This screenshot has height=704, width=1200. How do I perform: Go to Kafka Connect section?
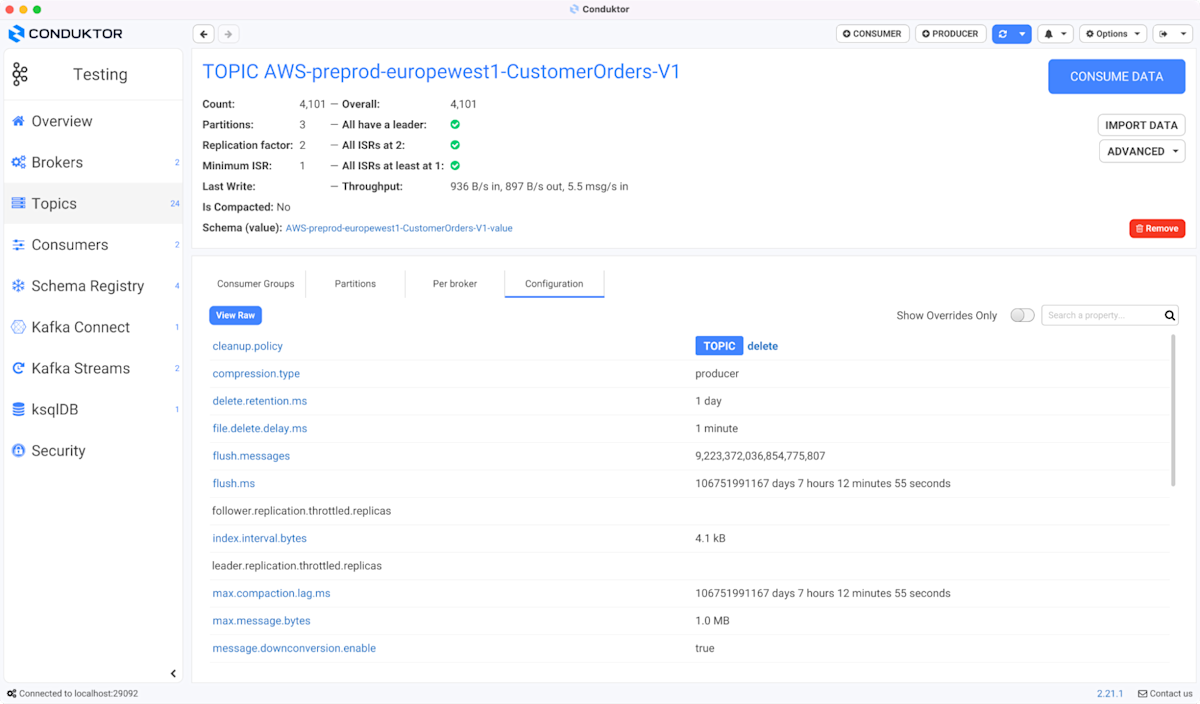[81, 327]
